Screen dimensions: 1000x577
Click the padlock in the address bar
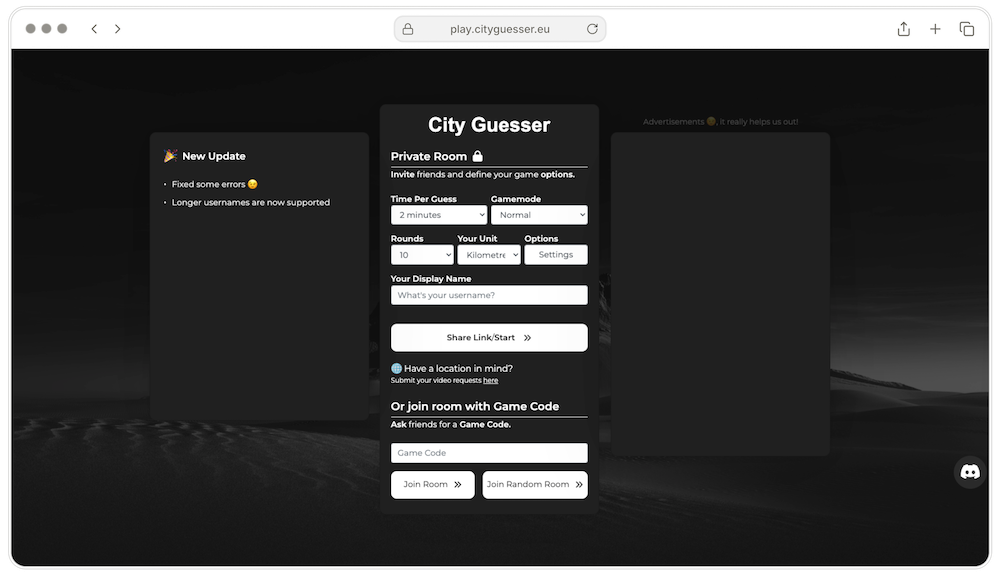(407, 28)
